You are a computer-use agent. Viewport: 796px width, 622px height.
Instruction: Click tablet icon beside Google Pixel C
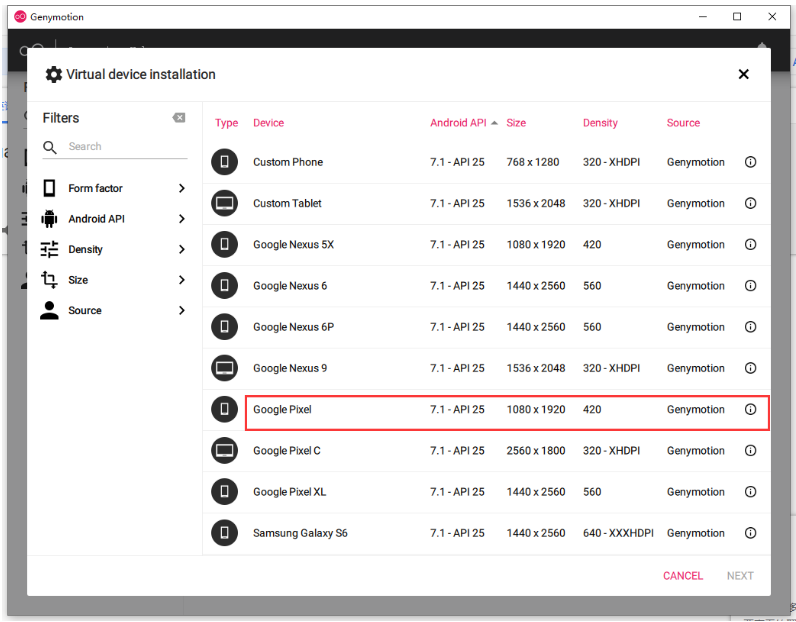[x=224, y=450]
